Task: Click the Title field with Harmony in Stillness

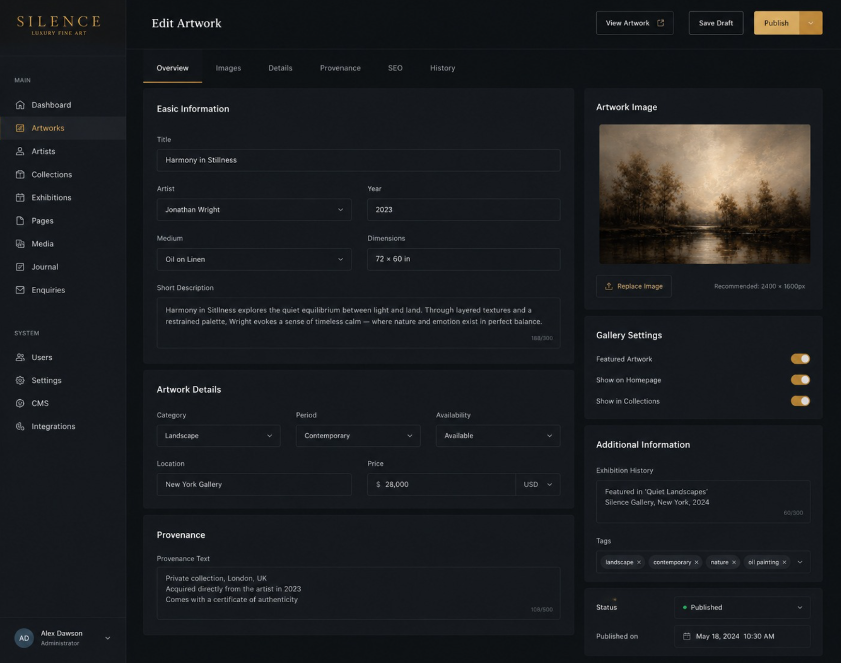Action: coord(358,160)
